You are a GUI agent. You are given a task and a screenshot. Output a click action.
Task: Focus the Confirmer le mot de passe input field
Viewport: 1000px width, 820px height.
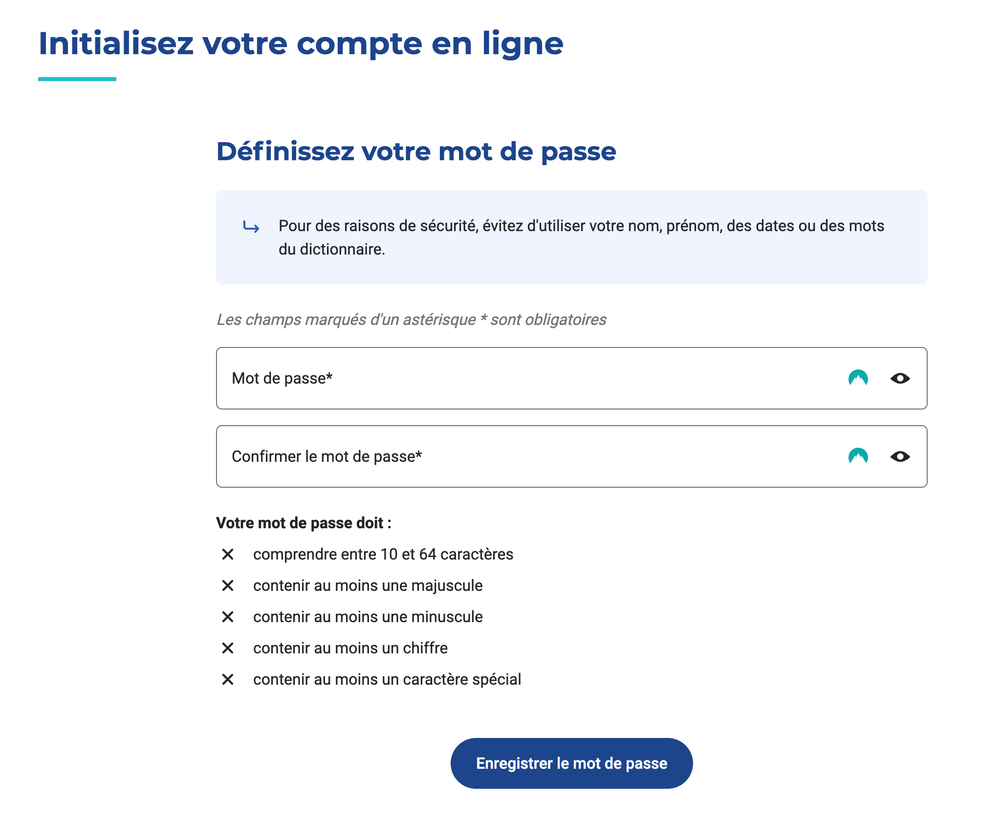coord(571,457)
